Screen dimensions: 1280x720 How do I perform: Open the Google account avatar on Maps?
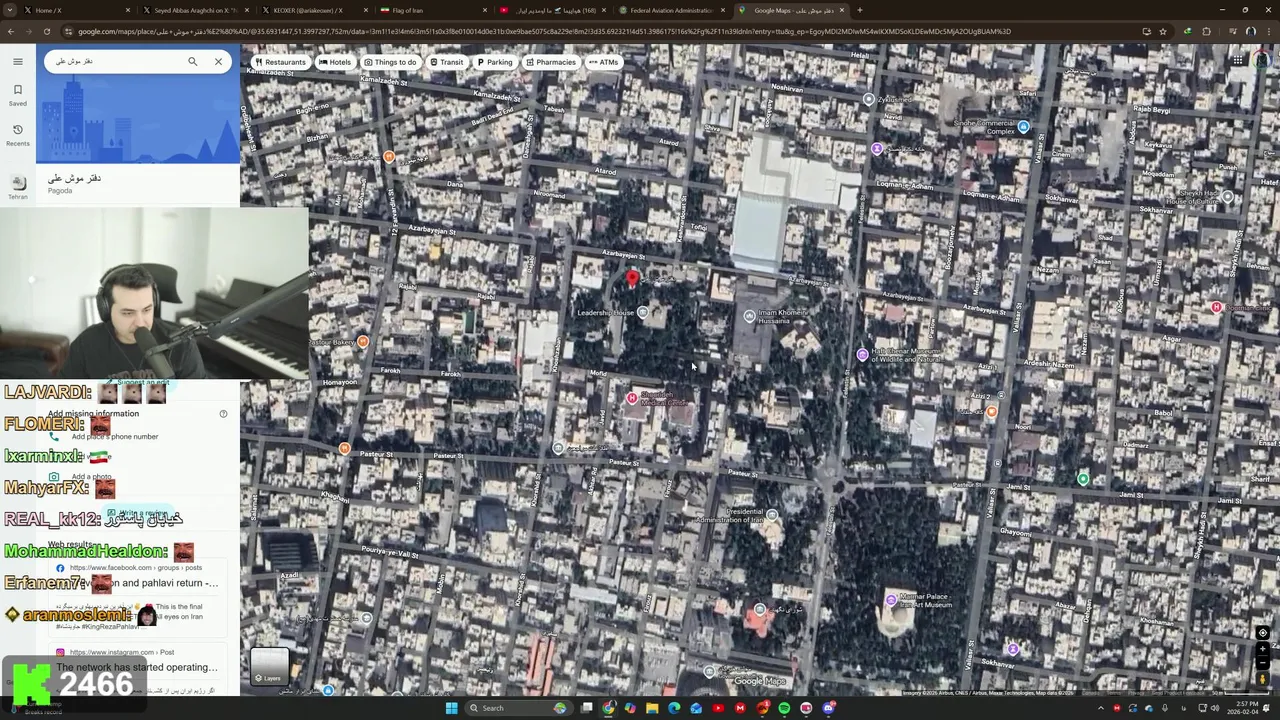pyautogui.click(x=1264, y=61)
